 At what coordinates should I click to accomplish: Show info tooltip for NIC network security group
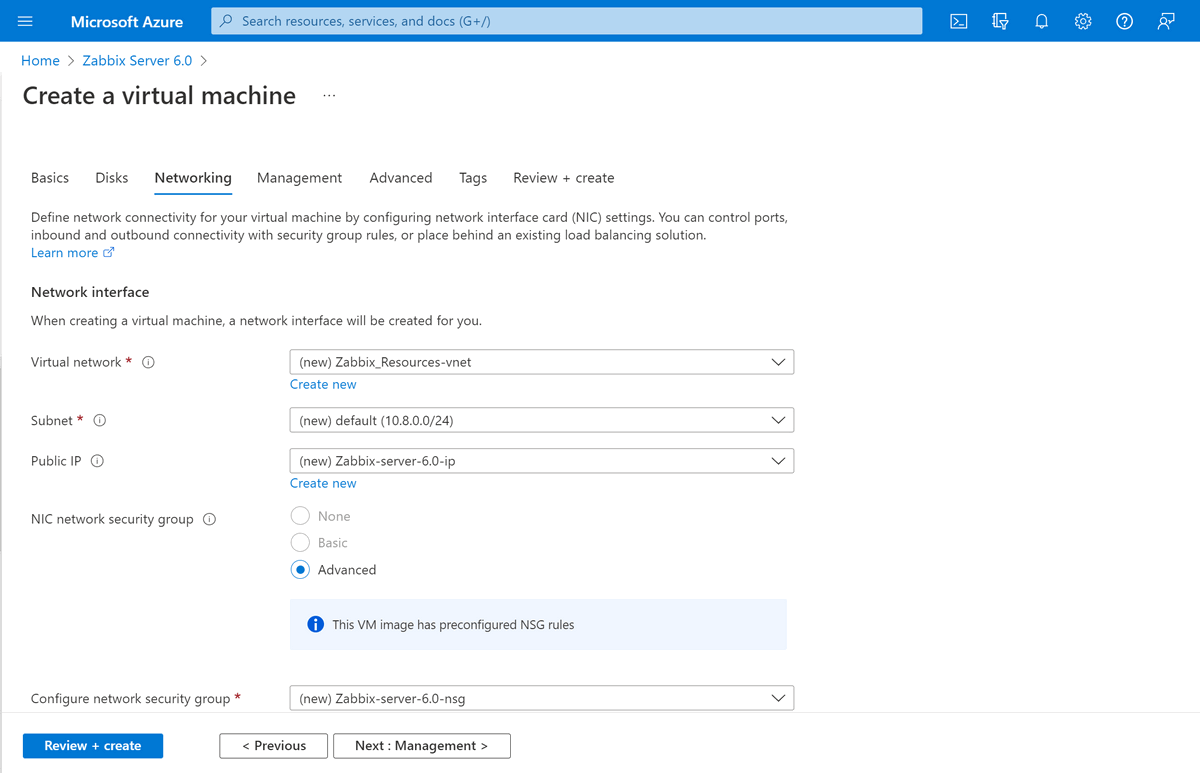(x=209, y=519)
